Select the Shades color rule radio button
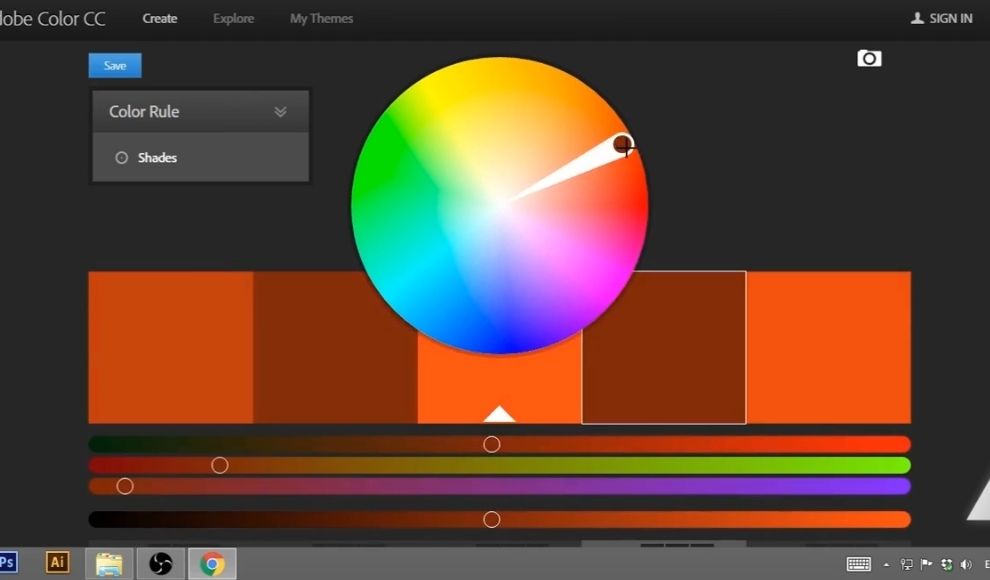990x580 pixels. point(122,158)
